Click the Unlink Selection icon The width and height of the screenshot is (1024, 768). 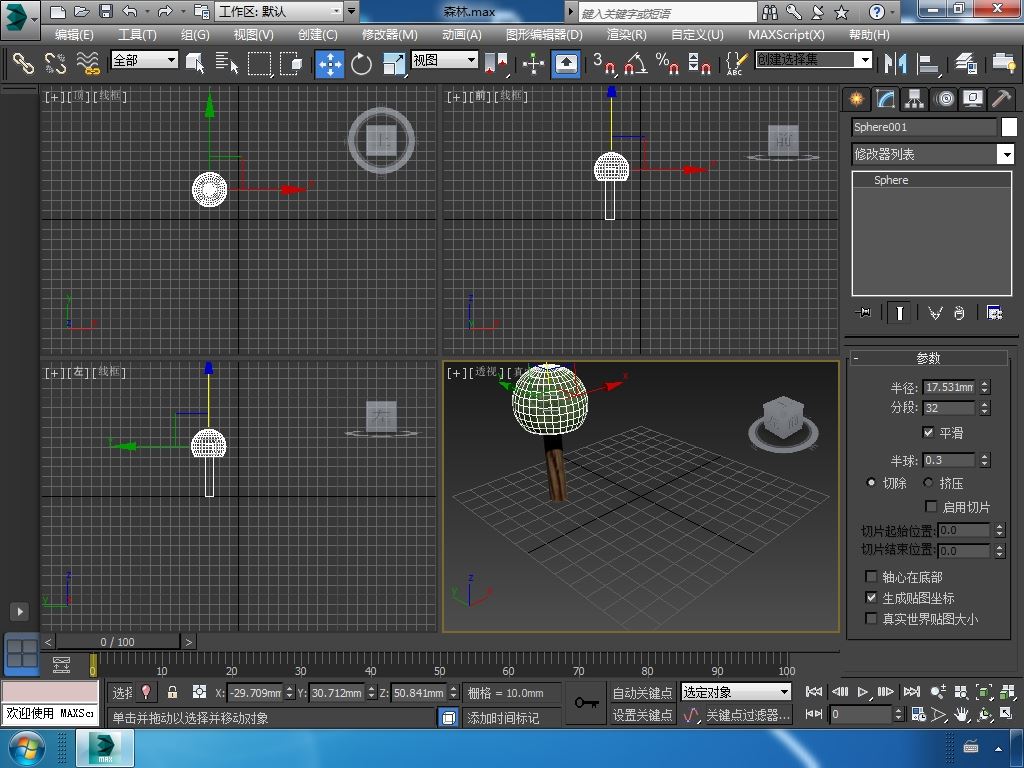coord(56,63)
